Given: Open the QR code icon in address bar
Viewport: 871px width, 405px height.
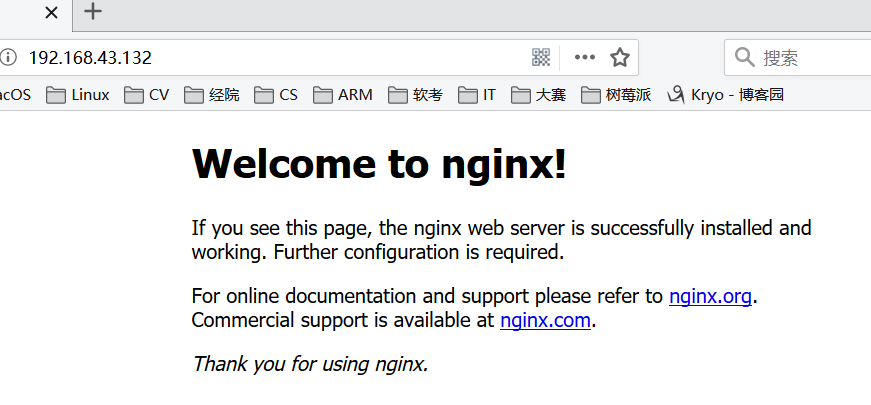Looking at the screenshot, I should pyautogui.click(x=540, y=57).
